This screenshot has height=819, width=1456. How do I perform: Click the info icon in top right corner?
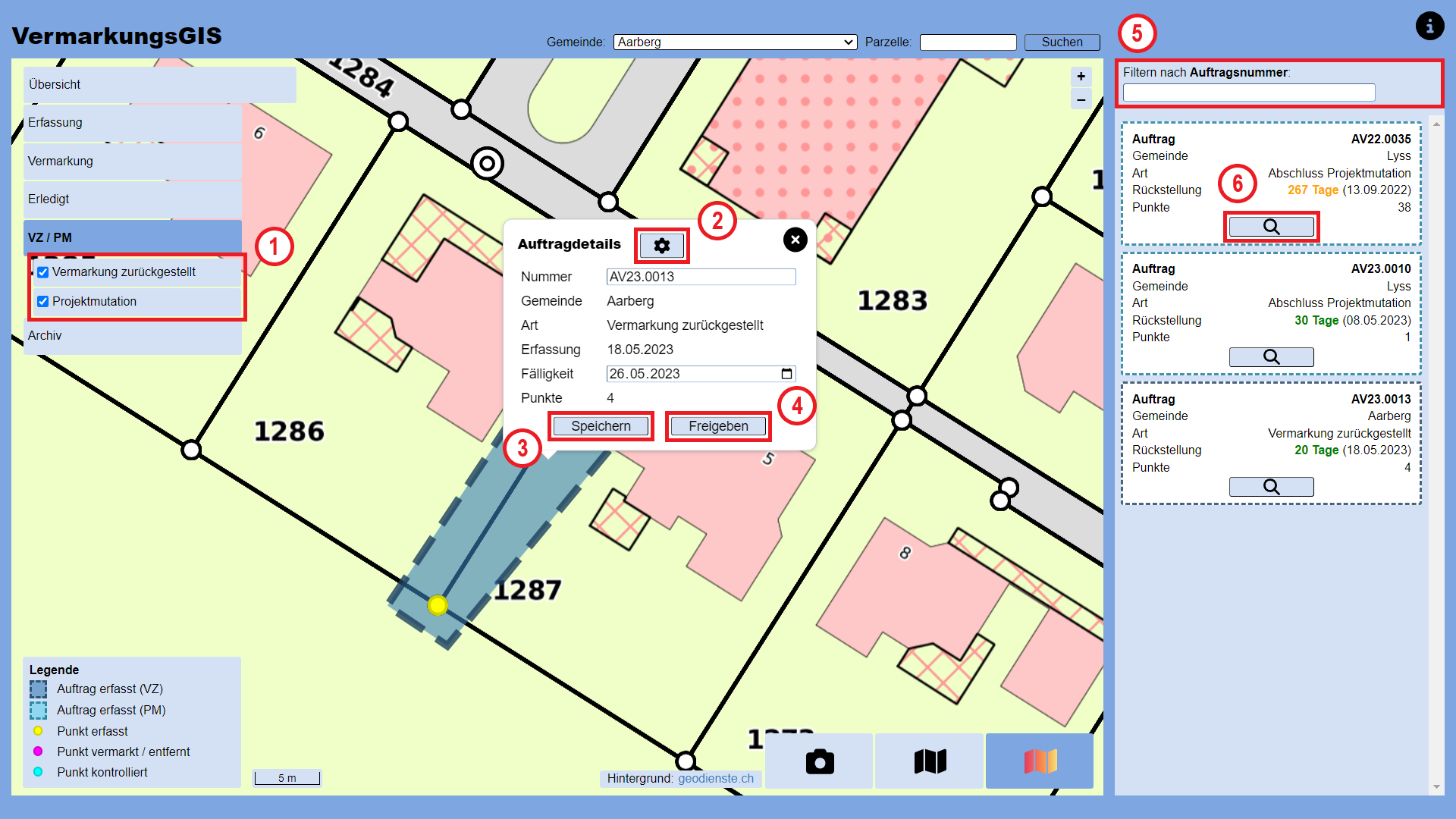[1429, 26]
